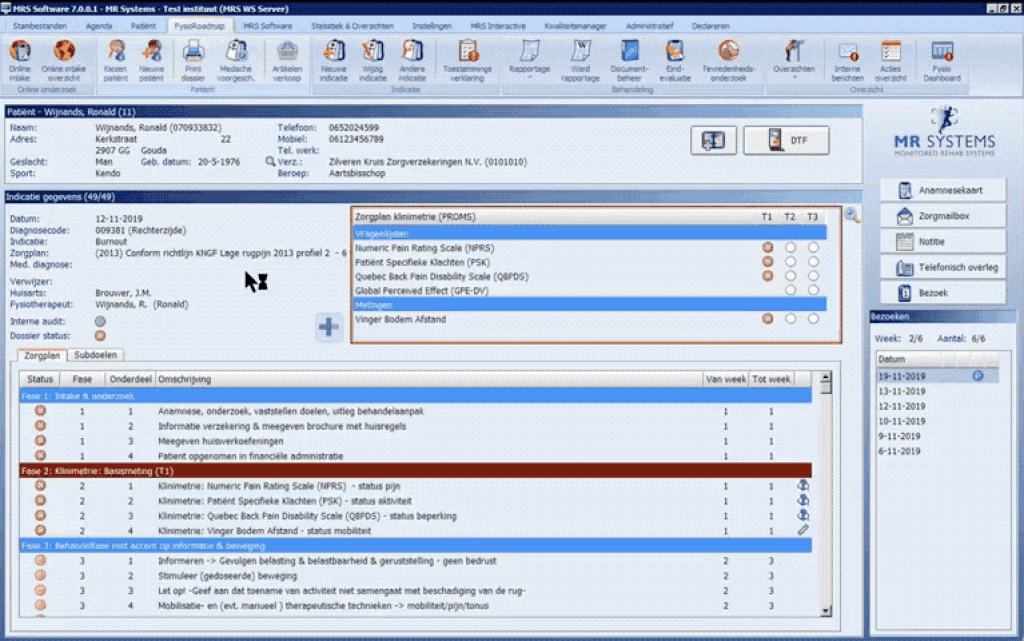The height and width of the screenshot is (641, 1024).
Task: Switch to the Subdoelen tab
Action: (x=96, y=355)
